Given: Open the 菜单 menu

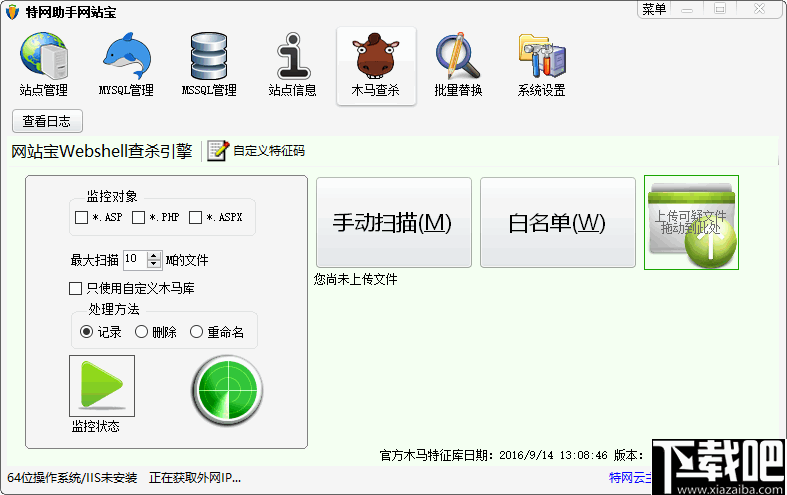Looking at the screenshot, I should click(x=654, y=9).
